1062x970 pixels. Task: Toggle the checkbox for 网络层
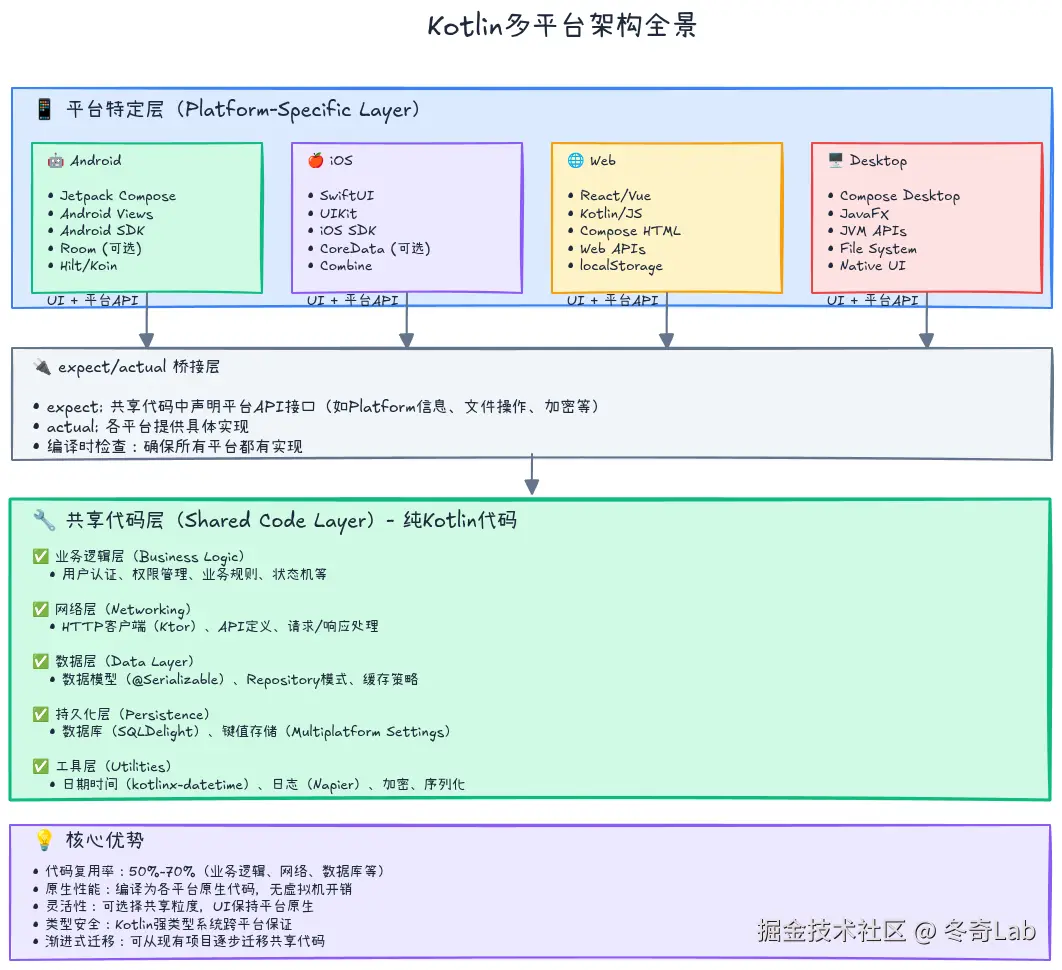point(41,608)
